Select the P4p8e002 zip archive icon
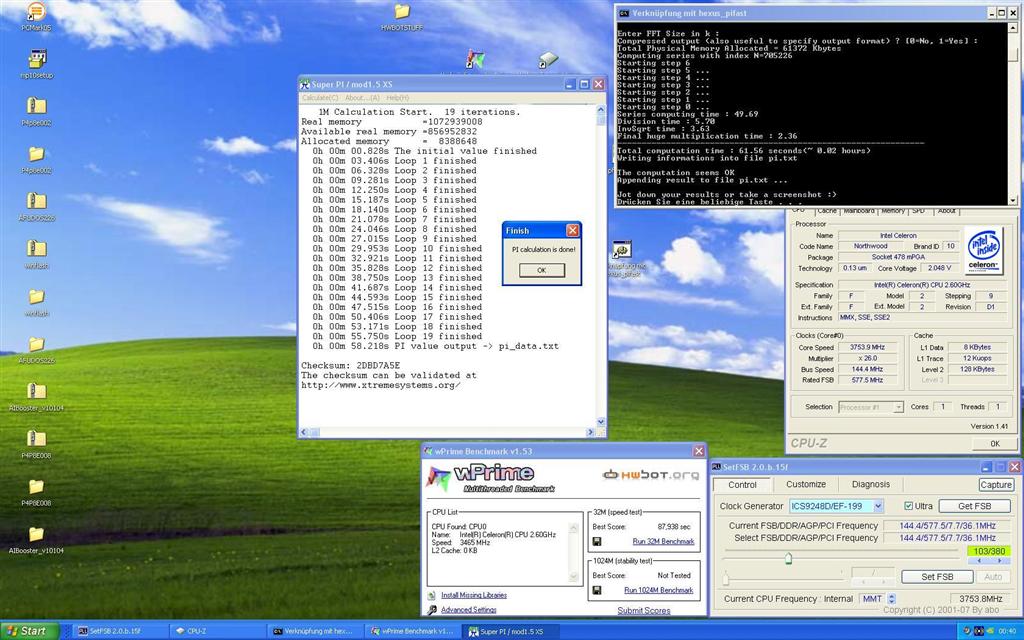1024x640 pixels. tap(37, 106)
